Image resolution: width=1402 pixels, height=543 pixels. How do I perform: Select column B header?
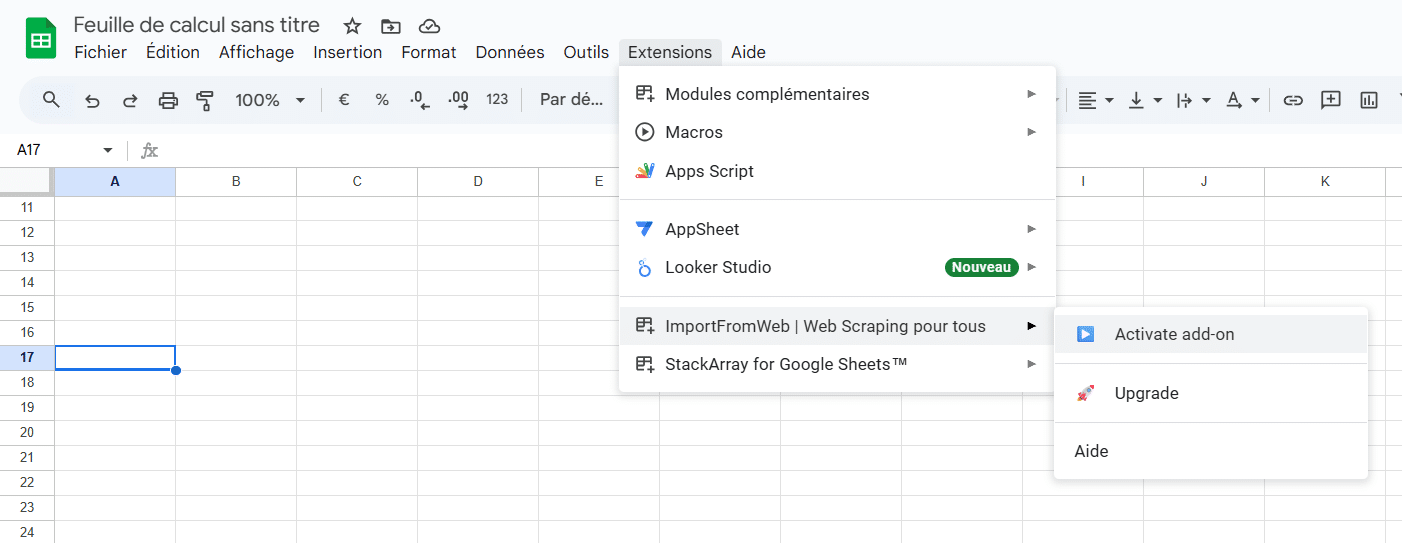(236, 181)
